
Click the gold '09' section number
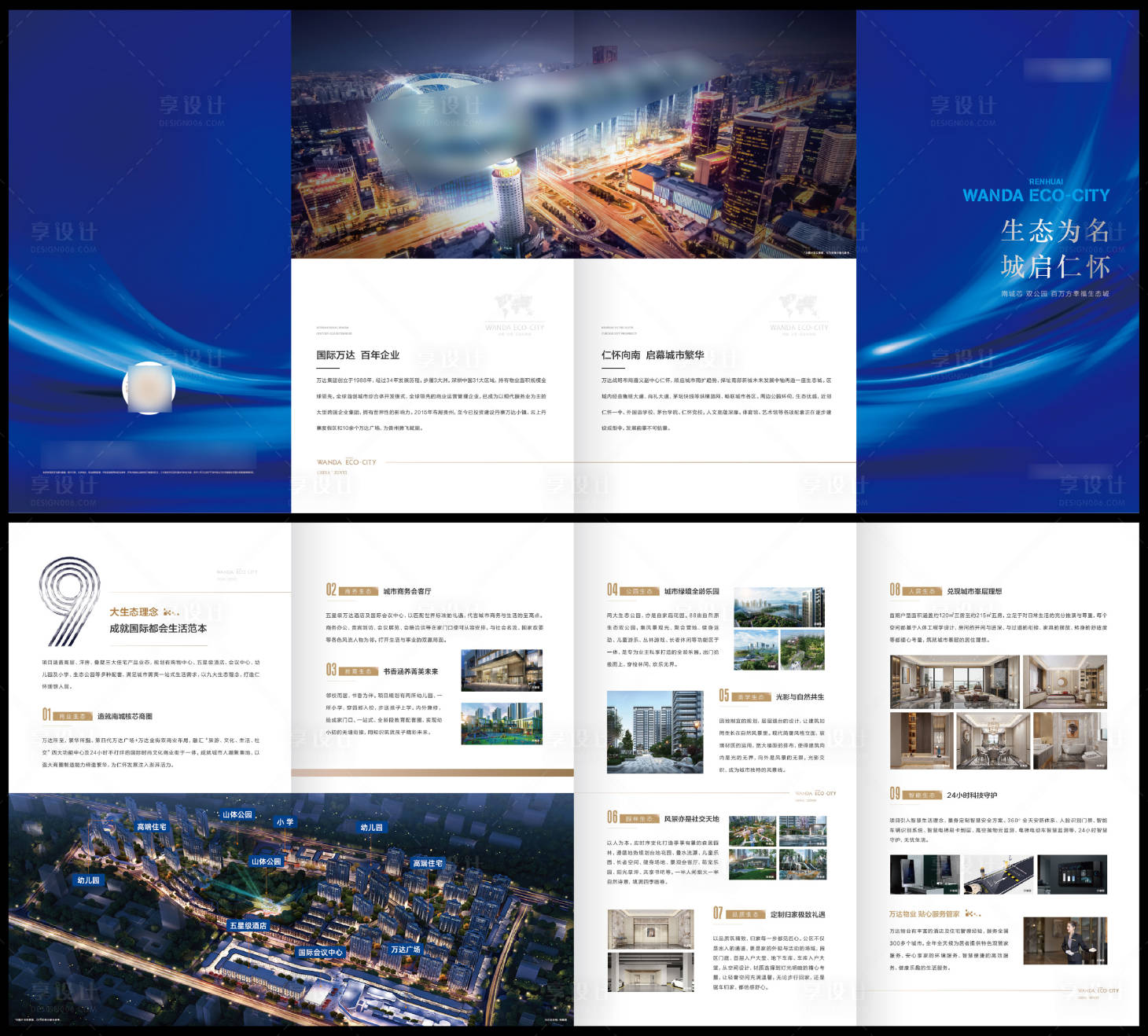pos(895,794)
